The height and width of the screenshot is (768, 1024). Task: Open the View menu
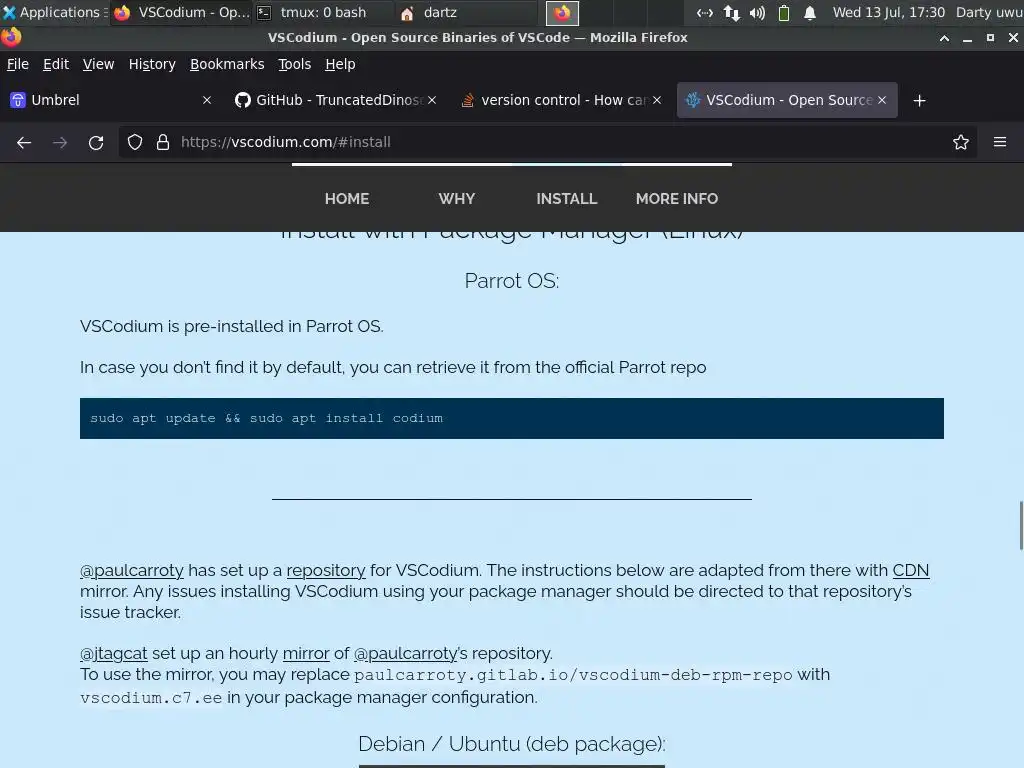[98, 64]
